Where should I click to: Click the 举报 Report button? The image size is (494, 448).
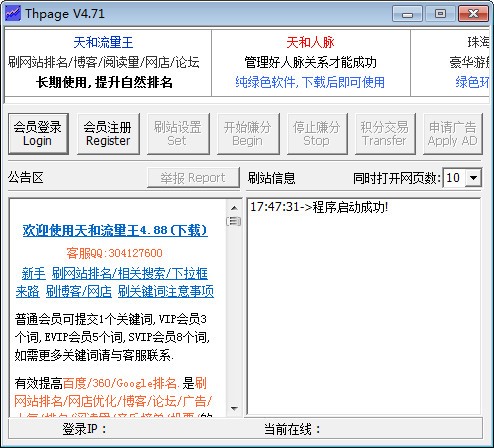click(x=193, y=178)
